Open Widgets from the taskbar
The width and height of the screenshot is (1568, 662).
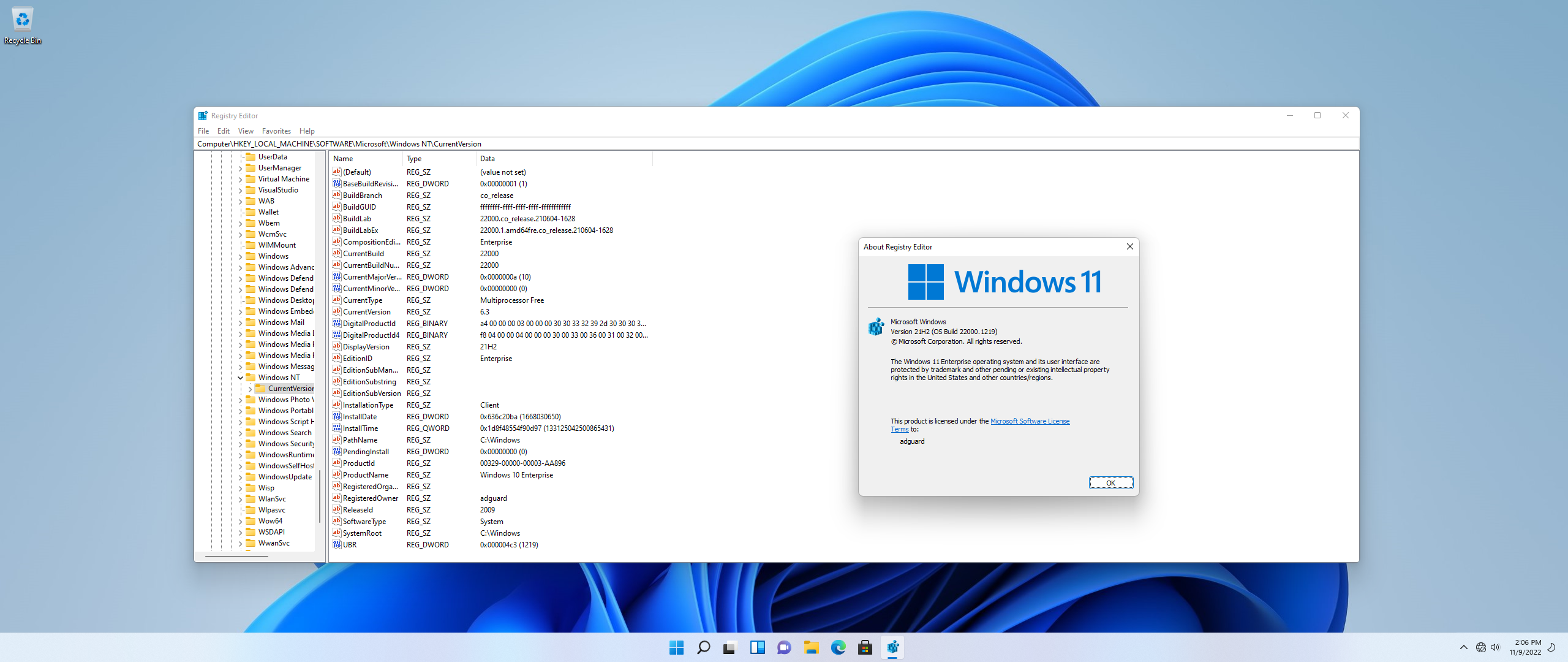[x=757, y=647]
